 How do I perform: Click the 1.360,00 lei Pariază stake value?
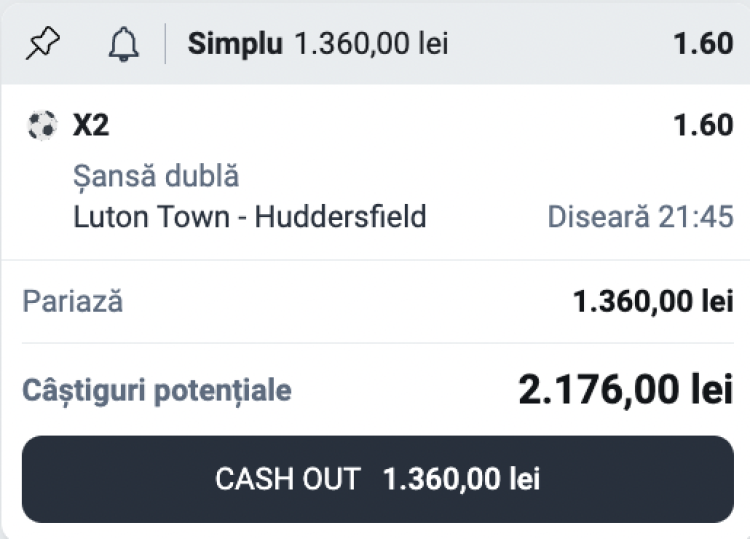click(653, 301)
